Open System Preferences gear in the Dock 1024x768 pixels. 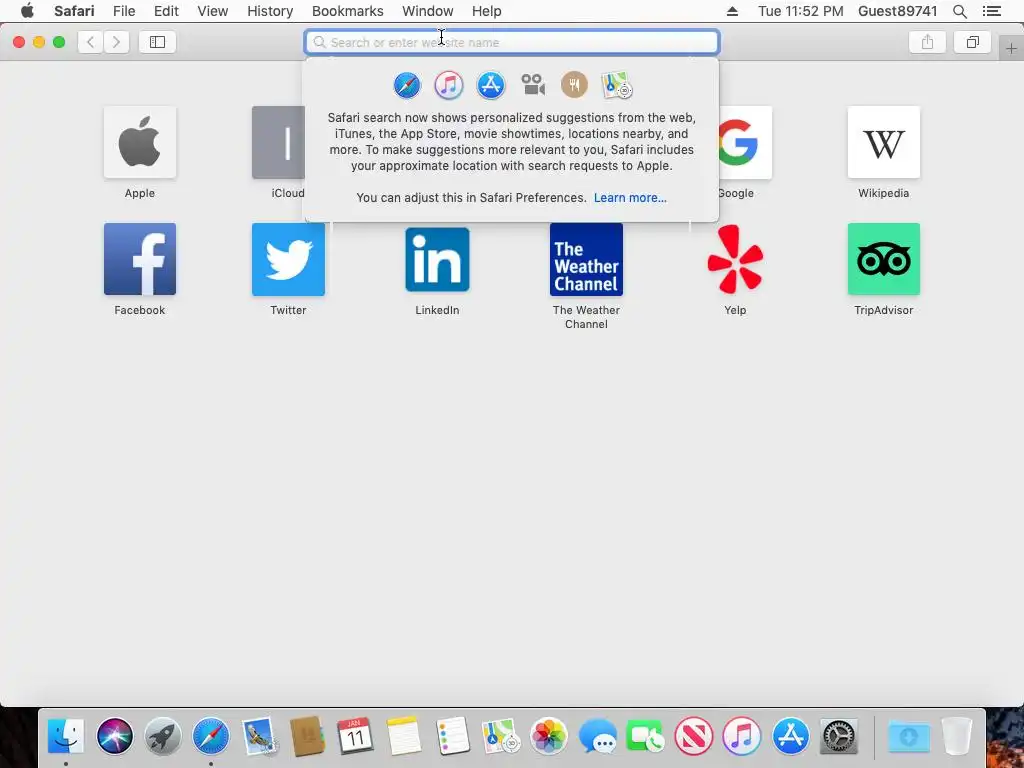coord(839,736)
